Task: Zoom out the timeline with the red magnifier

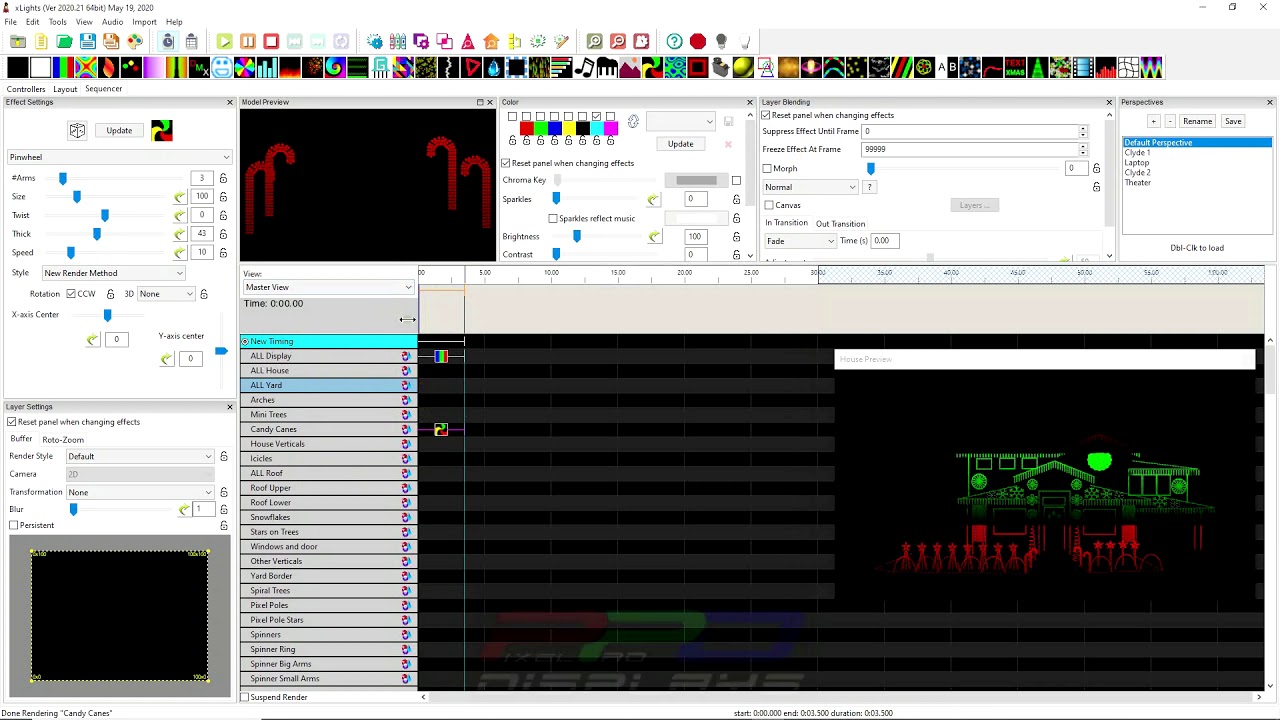Action: tap(618, 41)
